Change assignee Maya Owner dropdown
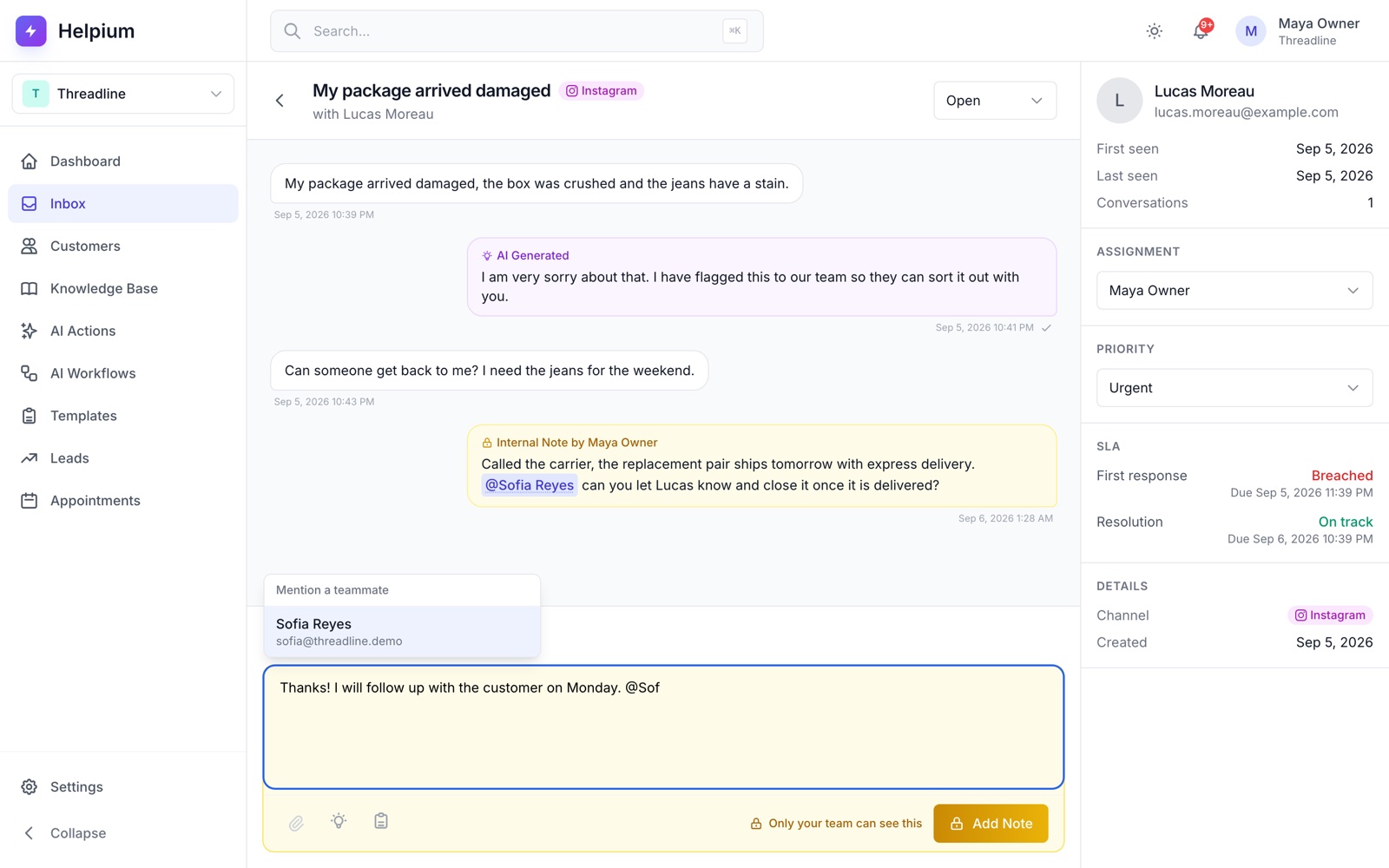Viewport: 1389px width, 868px height. (1234, 291)
